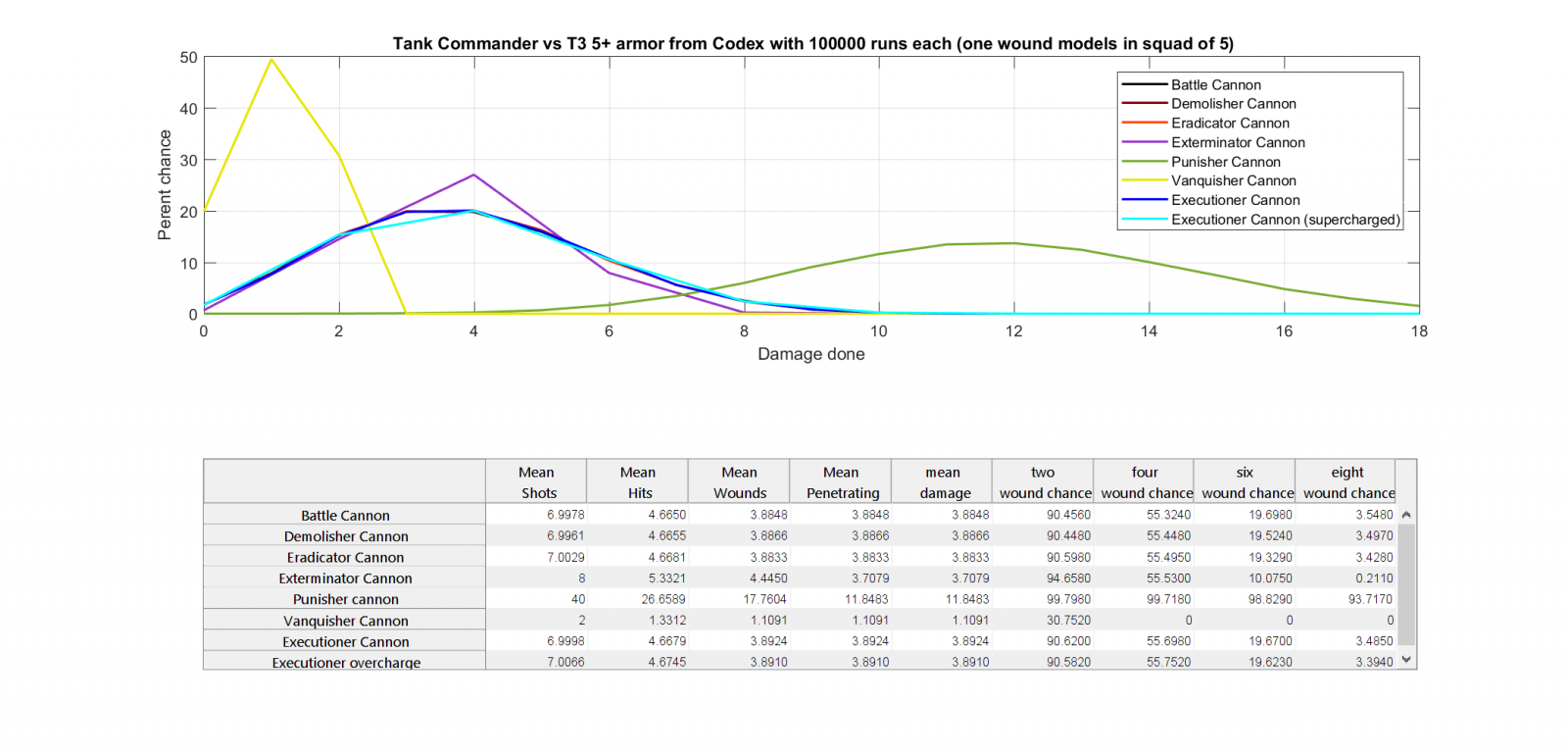
Task: Click the Punisher cannon row header
Action: pyautogui.click(x=345, y=599)
